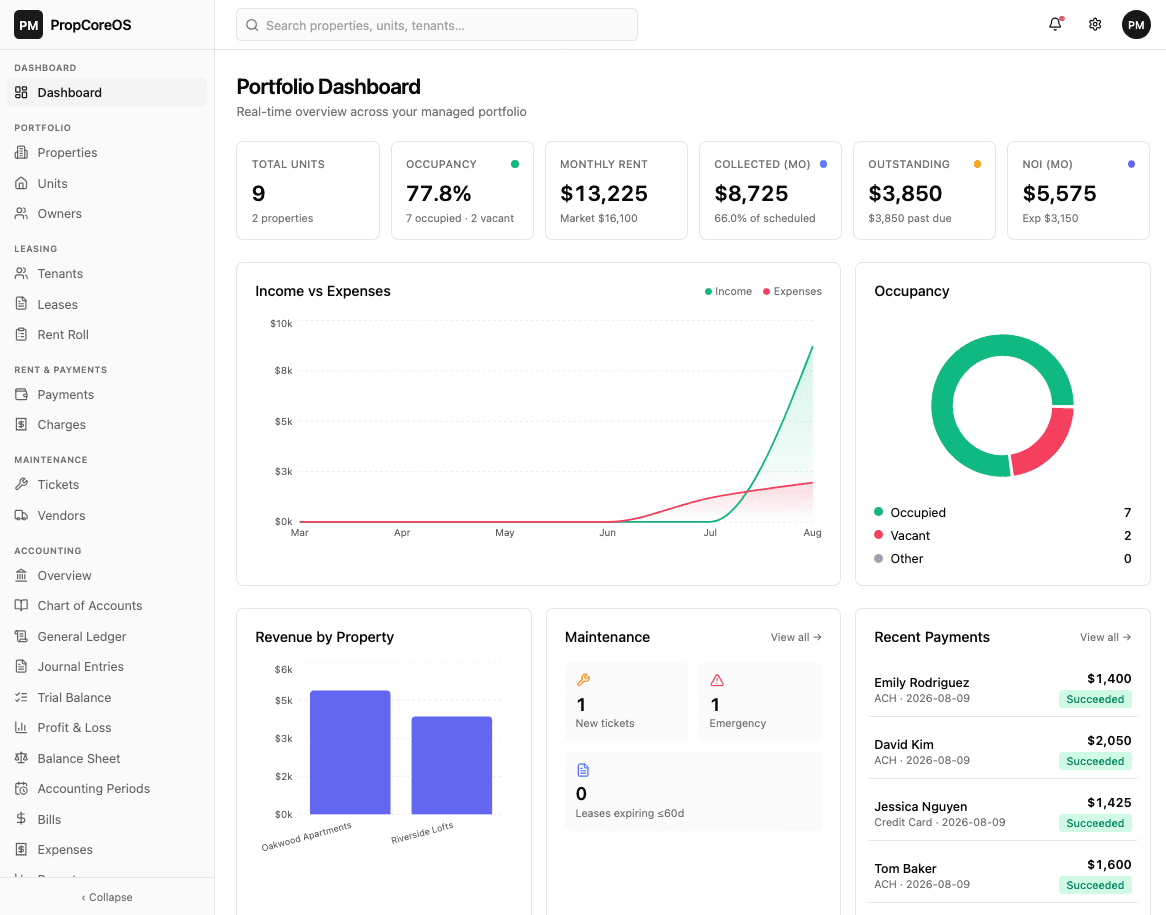Click the Leases document icon
Screen dimensions: 1166x915
point(22,304)
